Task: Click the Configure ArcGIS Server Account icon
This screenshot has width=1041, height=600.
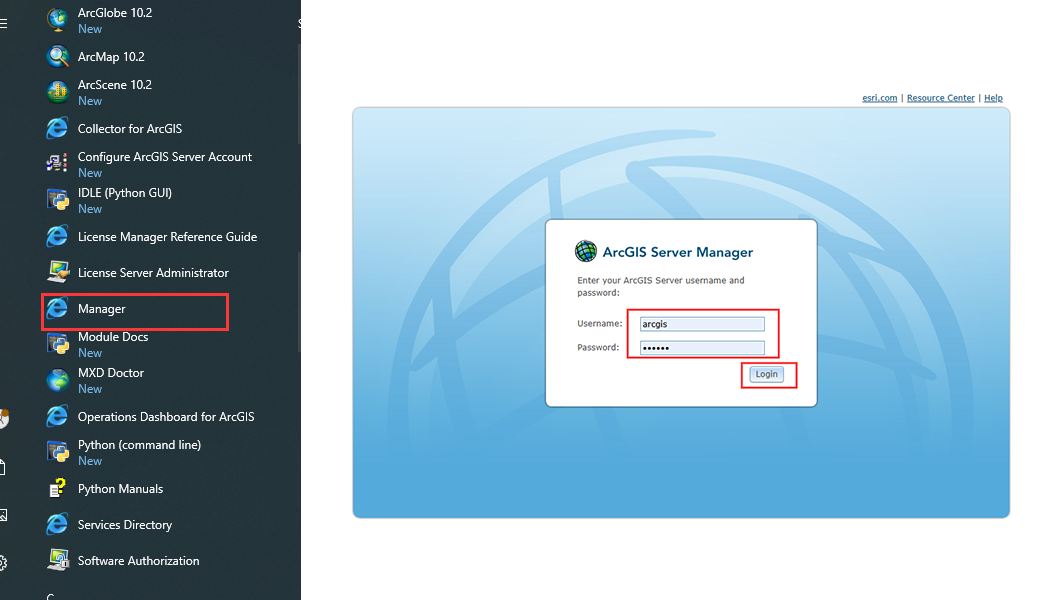Action: (x=58, y=164)
